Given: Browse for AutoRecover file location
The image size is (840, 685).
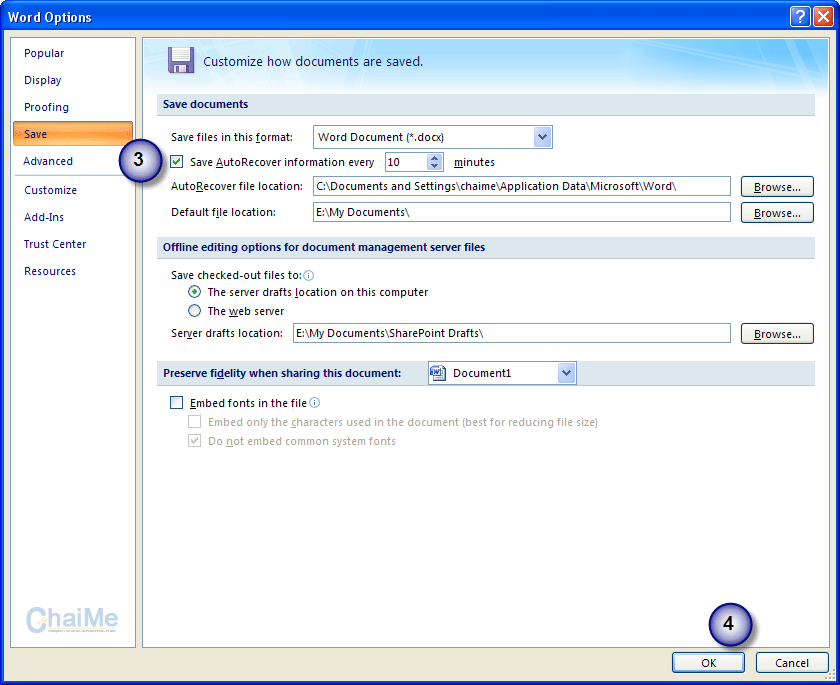Looking at the screenshot, I should click(x=777, y=186).
